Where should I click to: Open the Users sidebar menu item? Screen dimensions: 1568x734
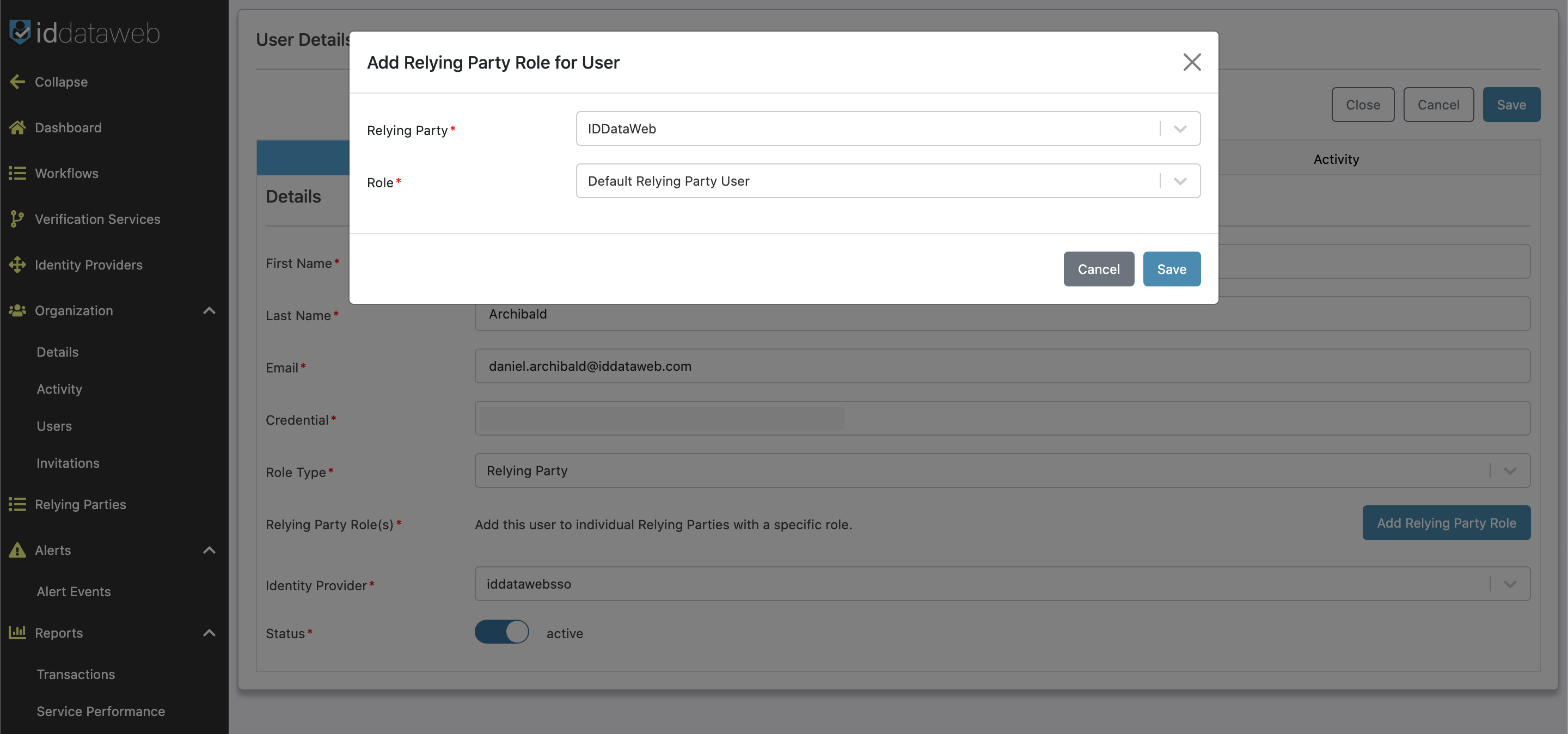54,426
